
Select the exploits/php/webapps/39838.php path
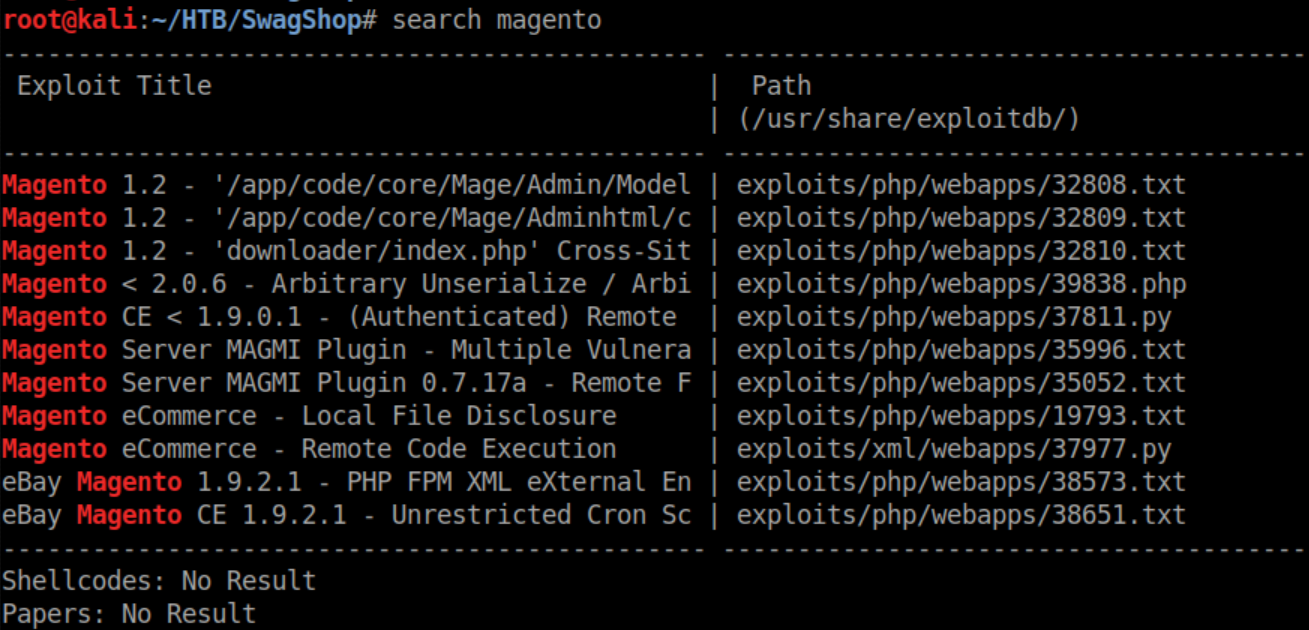(960, 284)
